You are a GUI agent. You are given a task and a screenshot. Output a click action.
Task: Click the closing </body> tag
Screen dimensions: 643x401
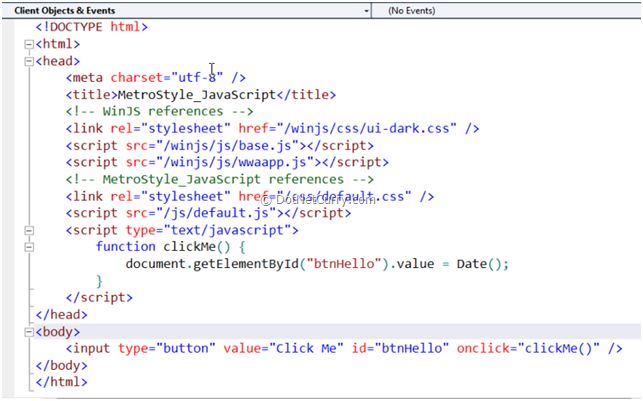(x=62, y=365)
